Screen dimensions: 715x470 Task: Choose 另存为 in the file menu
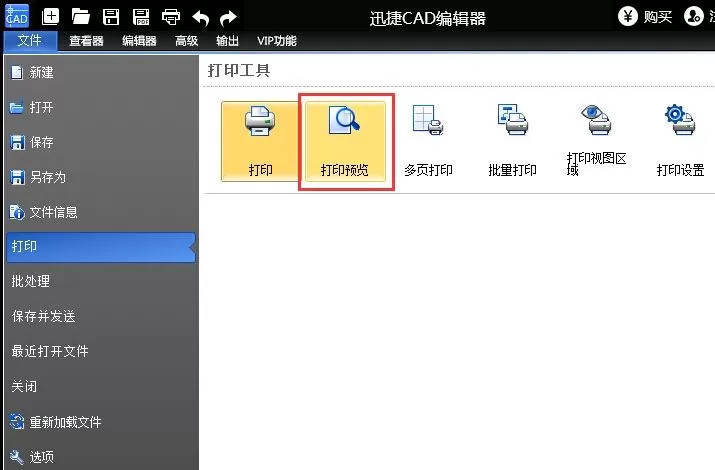click(x=101, y=177)
